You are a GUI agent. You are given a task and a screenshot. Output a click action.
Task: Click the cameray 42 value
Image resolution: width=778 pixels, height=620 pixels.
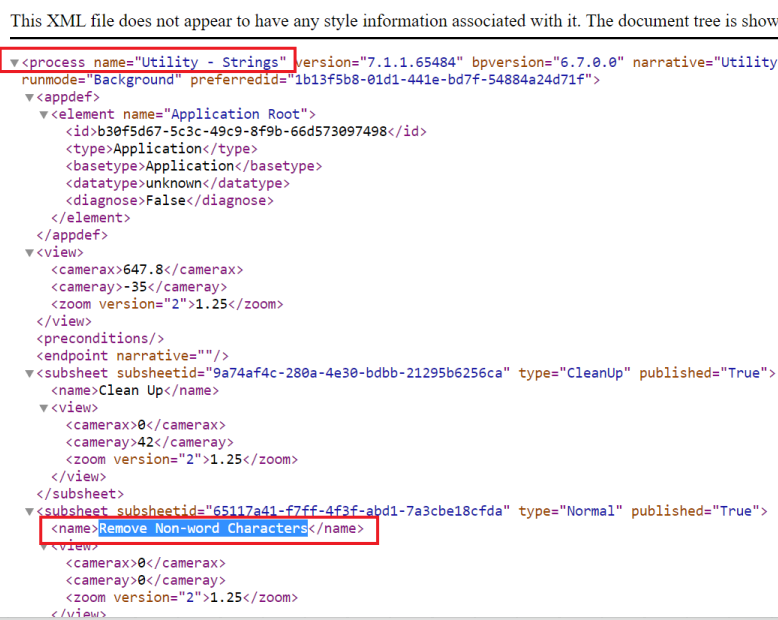tap(145, 442)
